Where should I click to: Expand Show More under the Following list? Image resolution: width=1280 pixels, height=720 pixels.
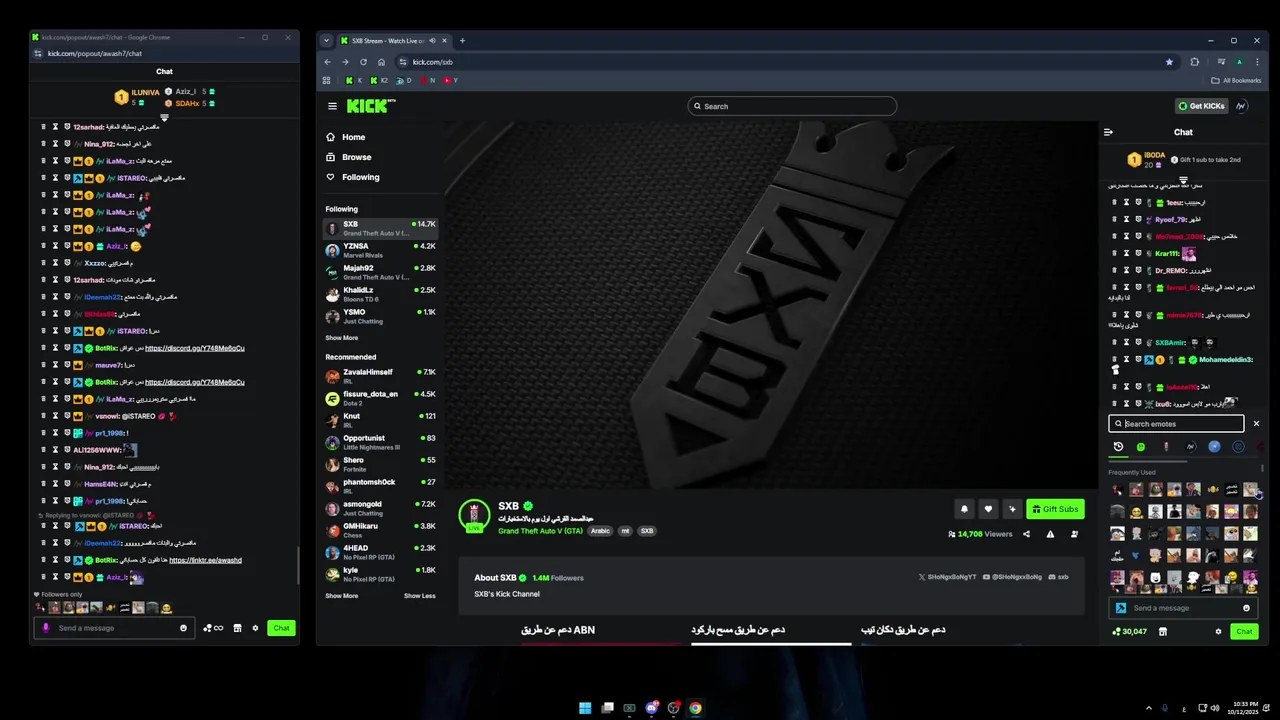tap(341, 338)
